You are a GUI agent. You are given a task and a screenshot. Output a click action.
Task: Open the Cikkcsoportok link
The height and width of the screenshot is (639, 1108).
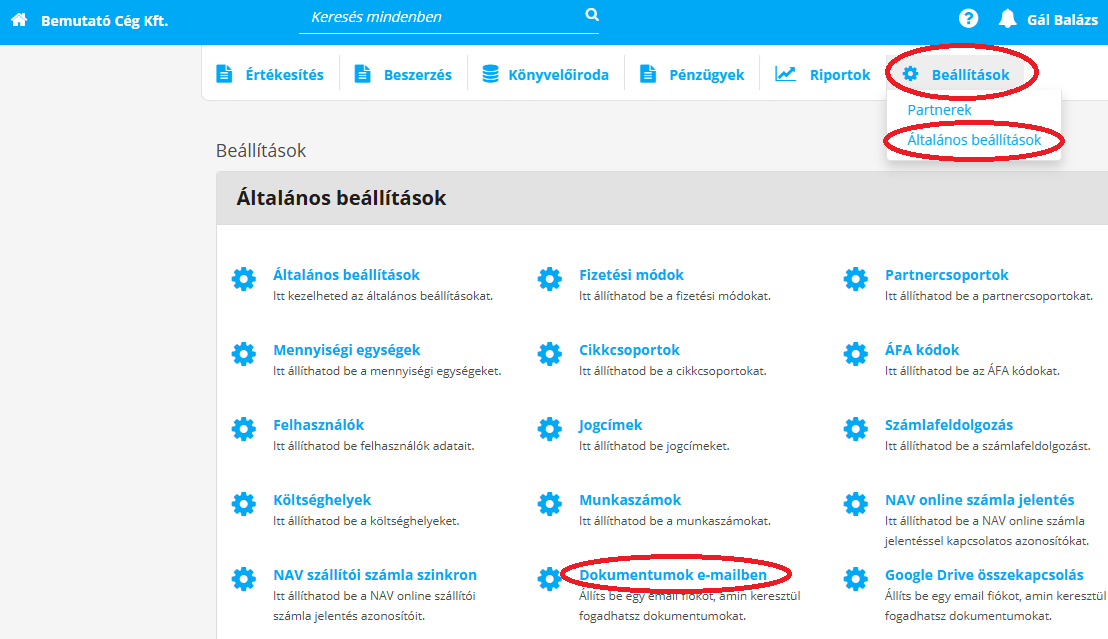tap(629, 350)
